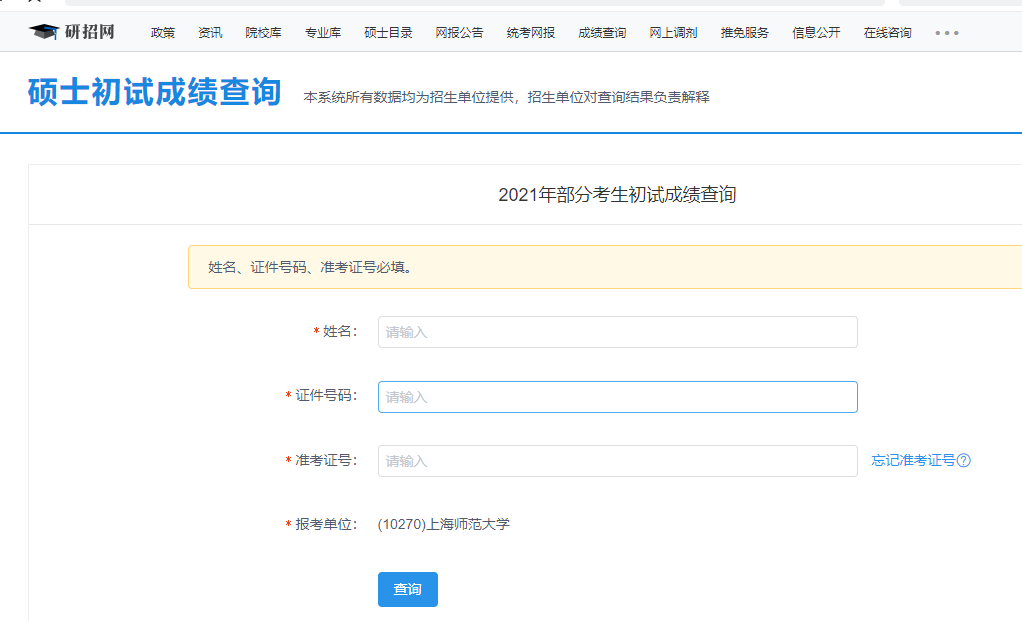Viewport: 1022px width, 621px height.
Task: Click the 忘记准考证号 link
Action: [914, 461]
